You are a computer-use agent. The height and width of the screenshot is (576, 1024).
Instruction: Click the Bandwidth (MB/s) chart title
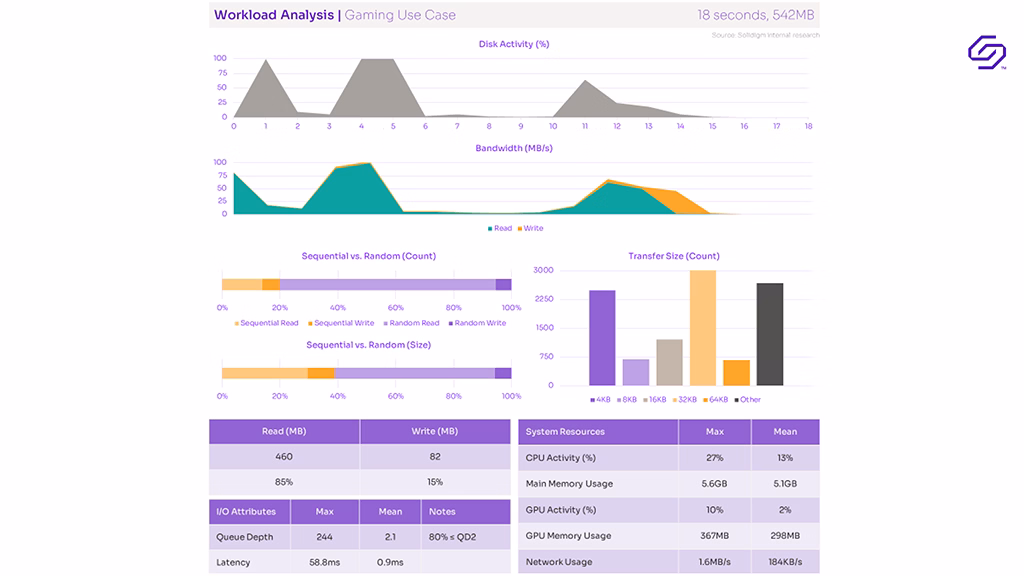pos(514,148)
